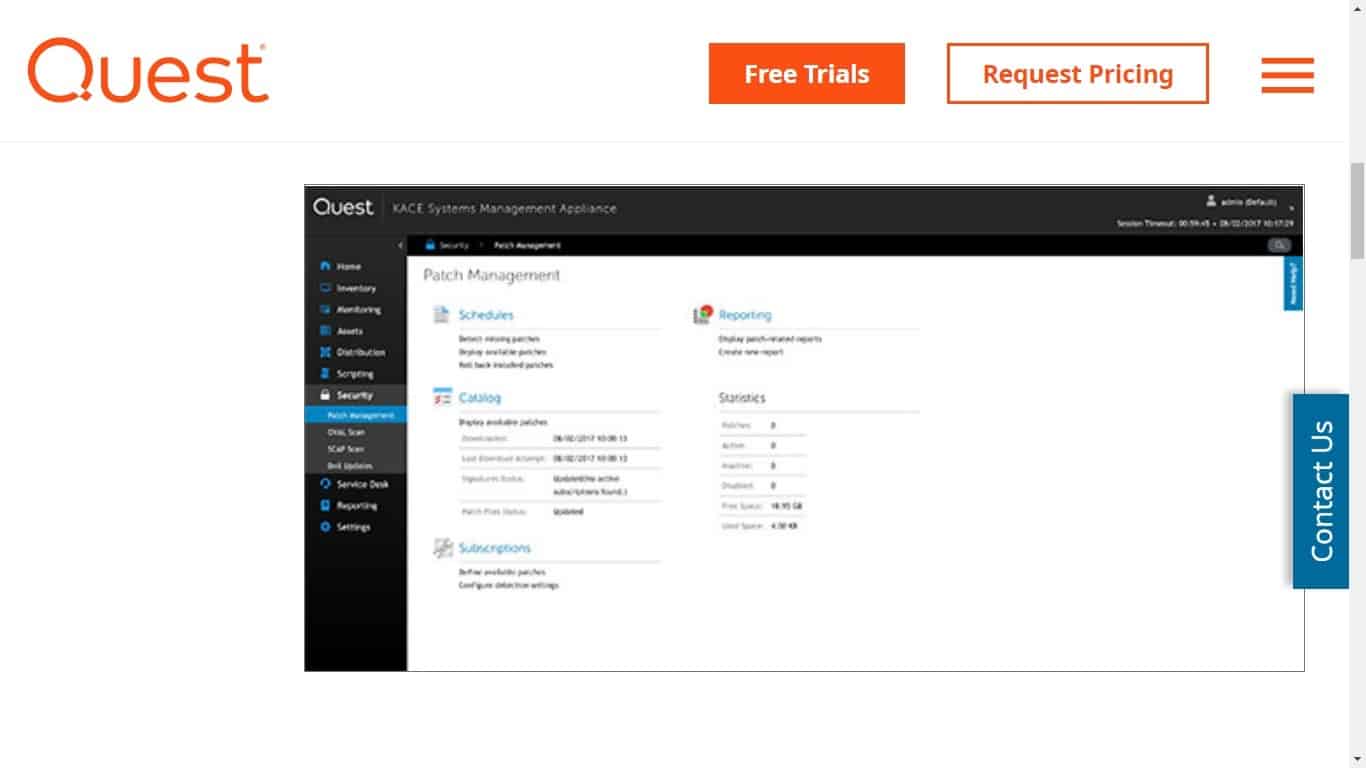The image size is (1366, 768).
Task: Collapse the sidebar using the arrow
Action: coord(400,245)
